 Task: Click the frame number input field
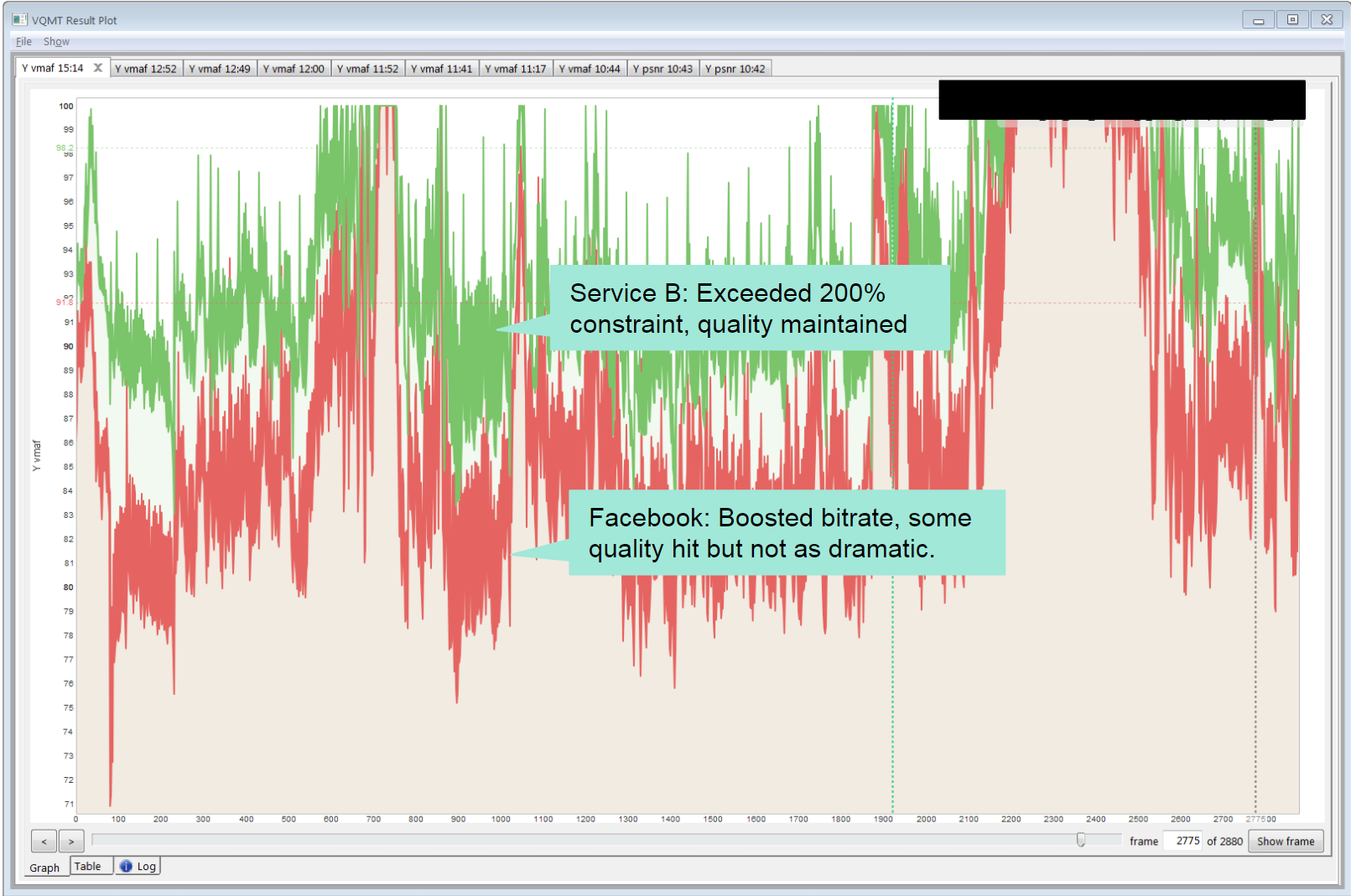[1182, 841]
